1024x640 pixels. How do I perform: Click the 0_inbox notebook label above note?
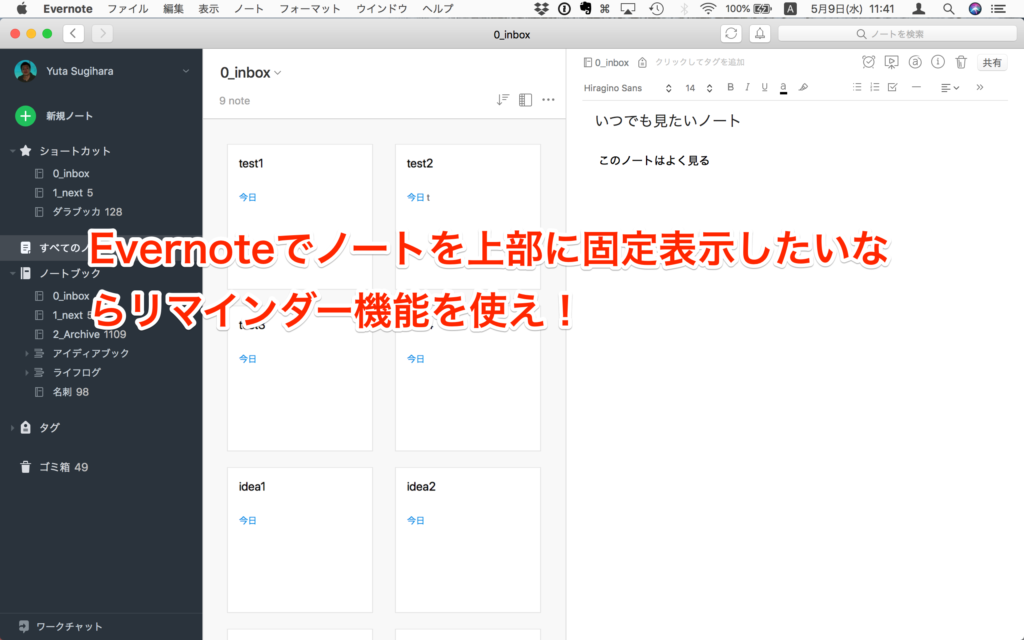(606, 63)
